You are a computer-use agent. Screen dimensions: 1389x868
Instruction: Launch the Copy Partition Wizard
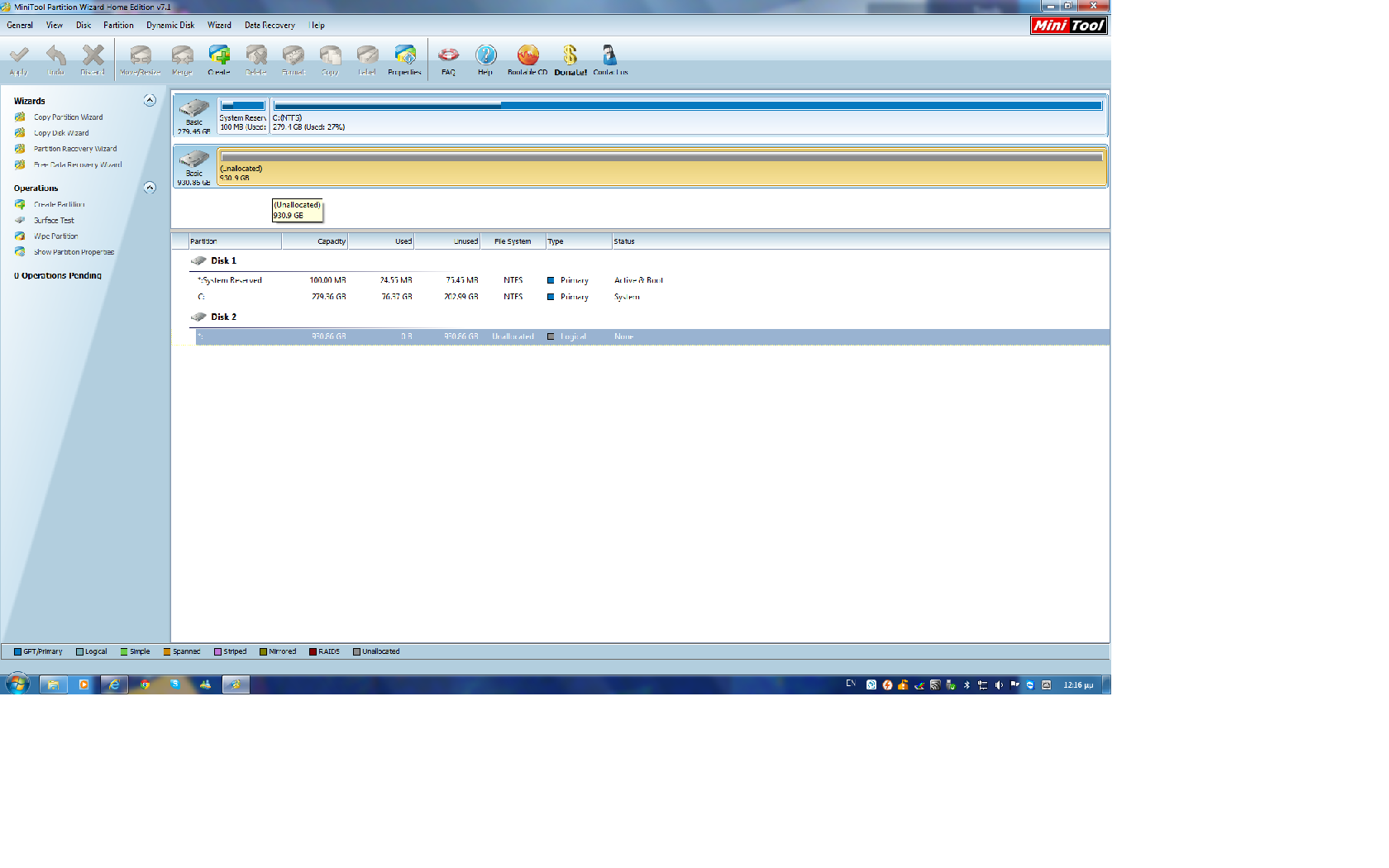click(x=68, y=117)
